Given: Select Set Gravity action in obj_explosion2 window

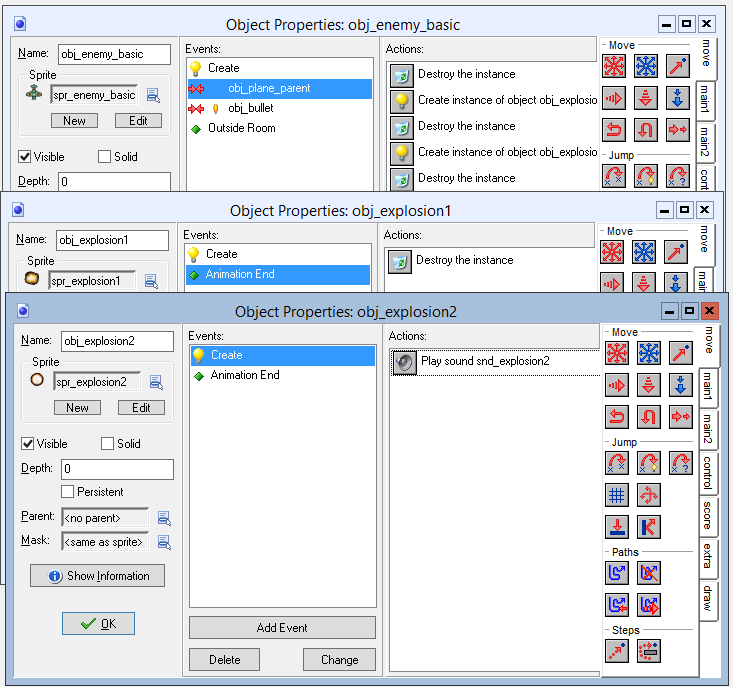Looking at the screenshot, I should (680, 385).
